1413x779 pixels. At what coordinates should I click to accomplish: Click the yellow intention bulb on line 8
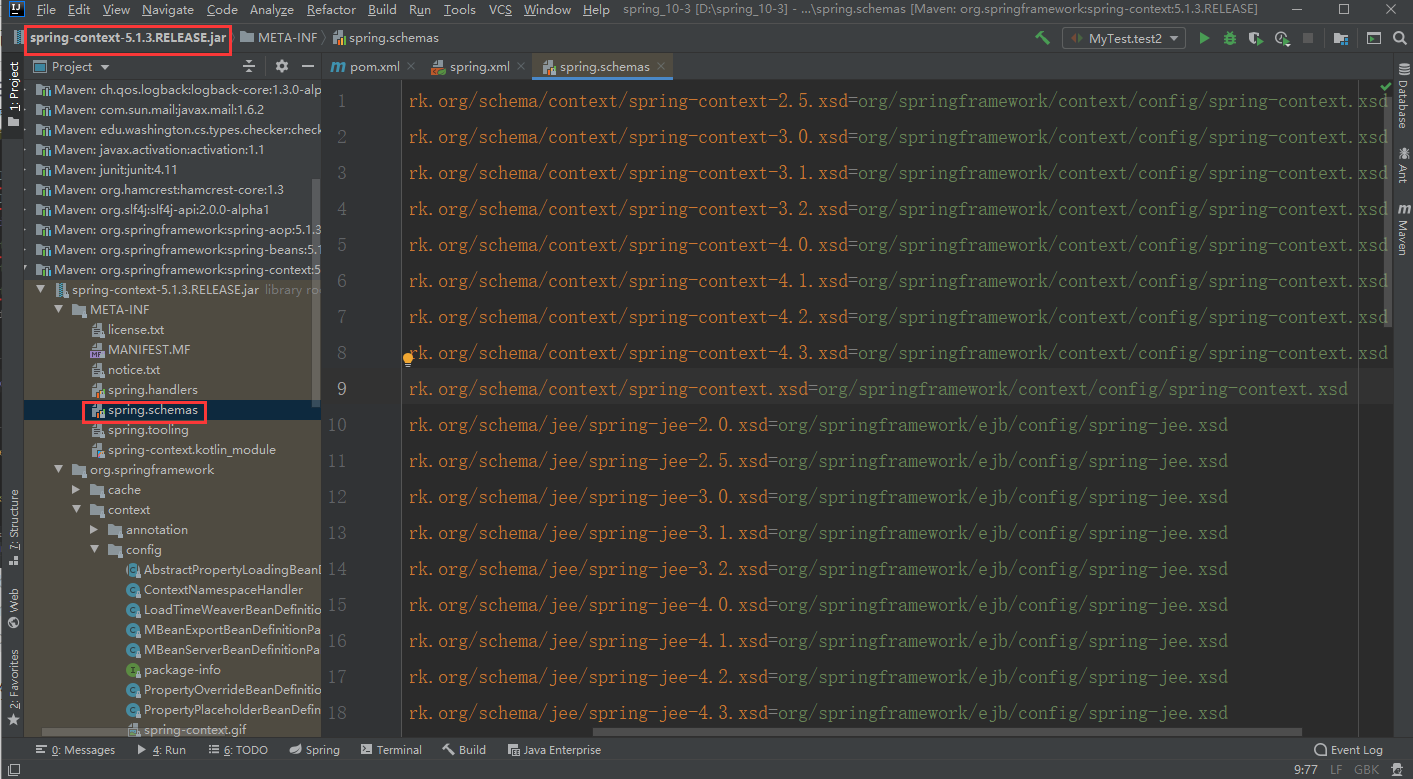pyautogui.click(x=408, y=358)
